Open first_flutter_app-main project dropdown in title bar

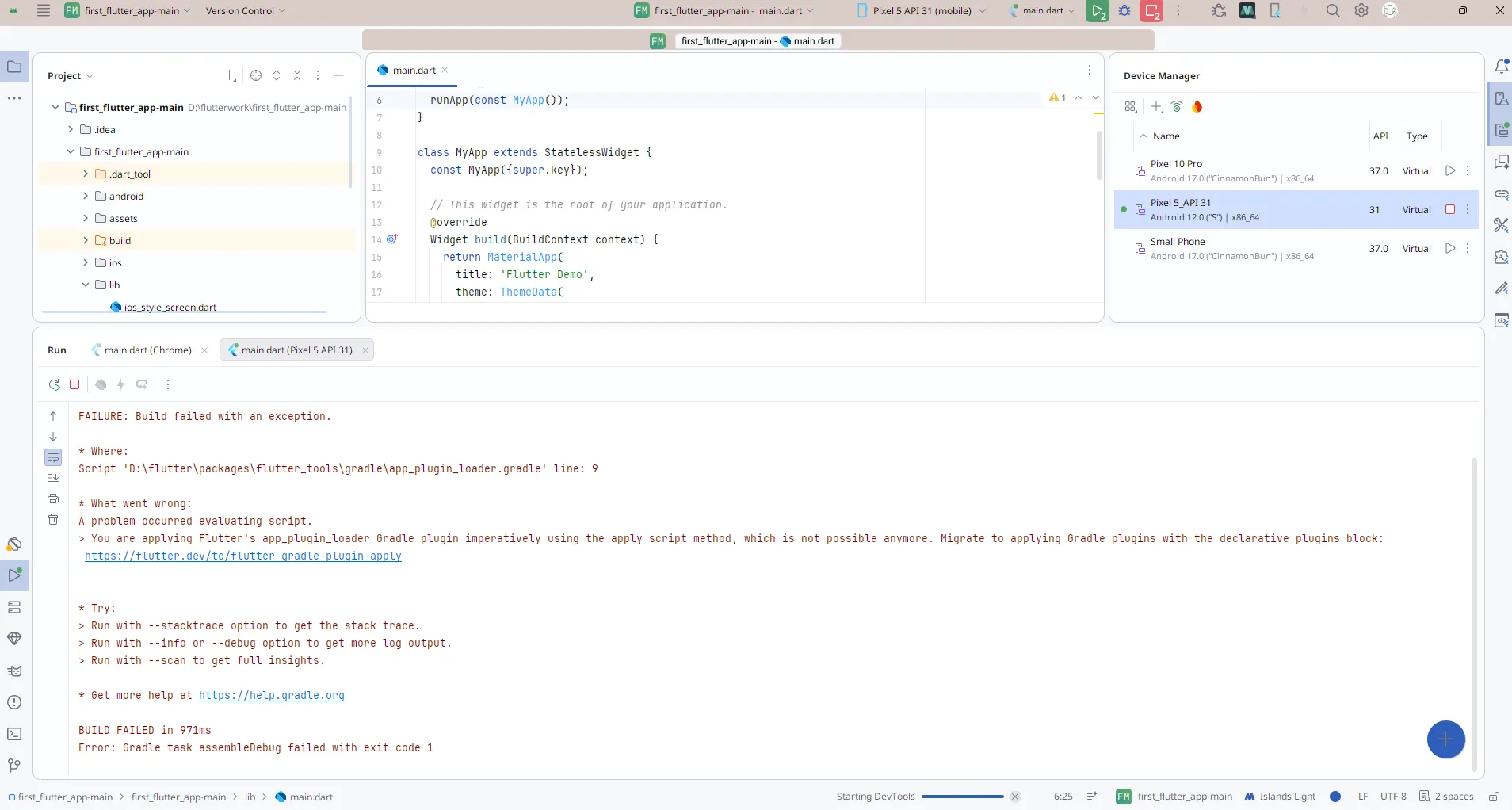pyautogui.click(x=128, y=11)
